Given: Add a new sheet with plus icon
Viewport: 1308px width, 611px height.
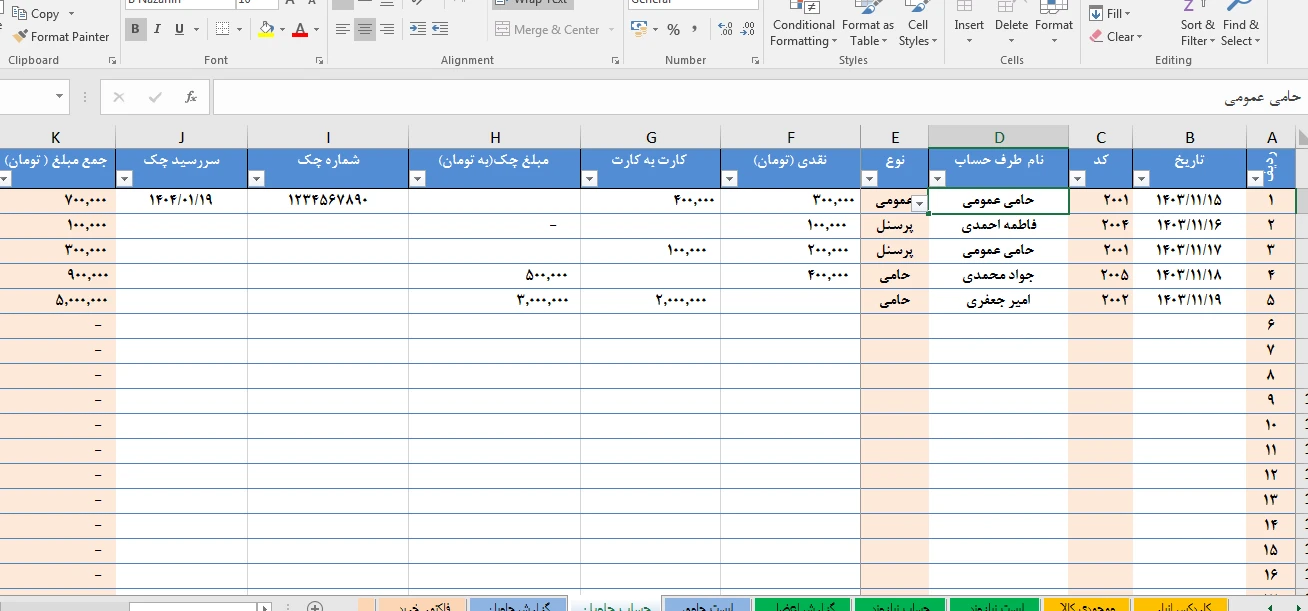Looking at the screenshot, I should tap(314, 607).
